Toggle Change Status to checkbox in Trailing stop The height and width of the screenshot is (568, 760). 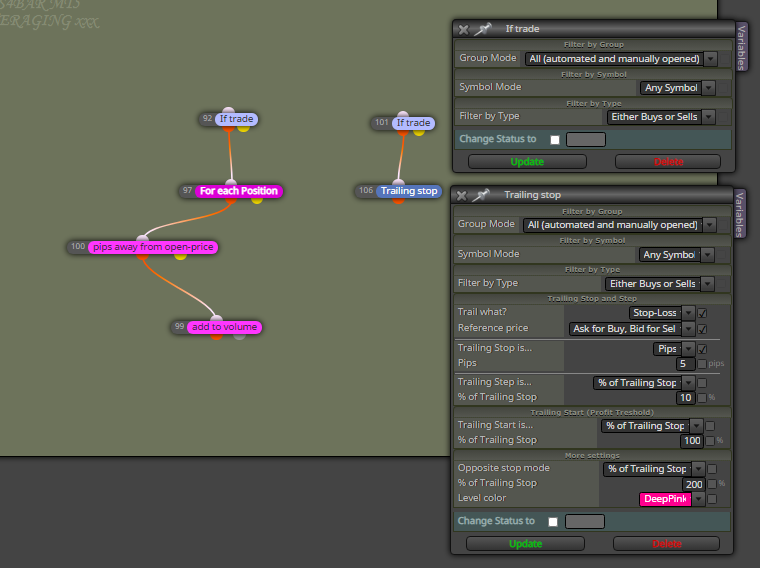pos(553,522)
